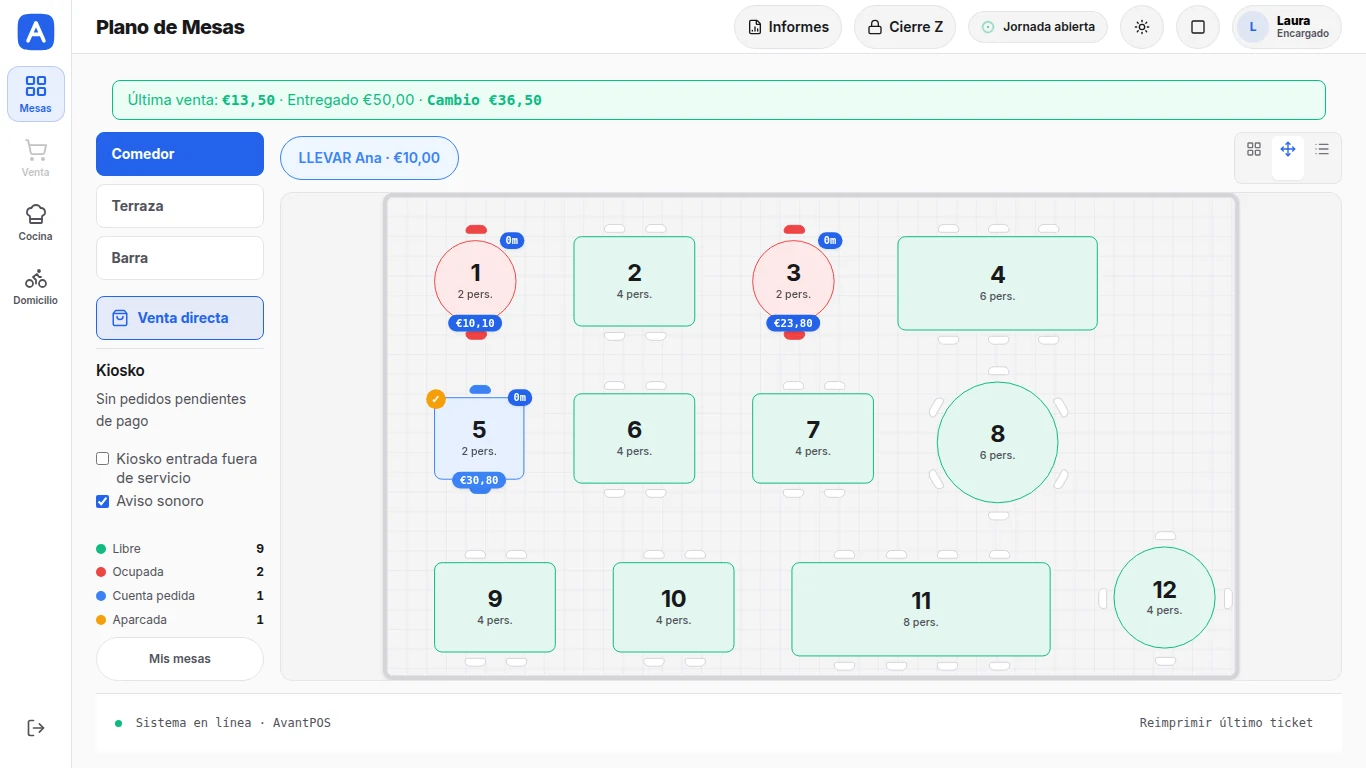Image resolution: width=1366 pixels, height=768 pixels.
Task: Click orange parked check badge on table 5
Action: pyautogui.click(x=436, y=399)
